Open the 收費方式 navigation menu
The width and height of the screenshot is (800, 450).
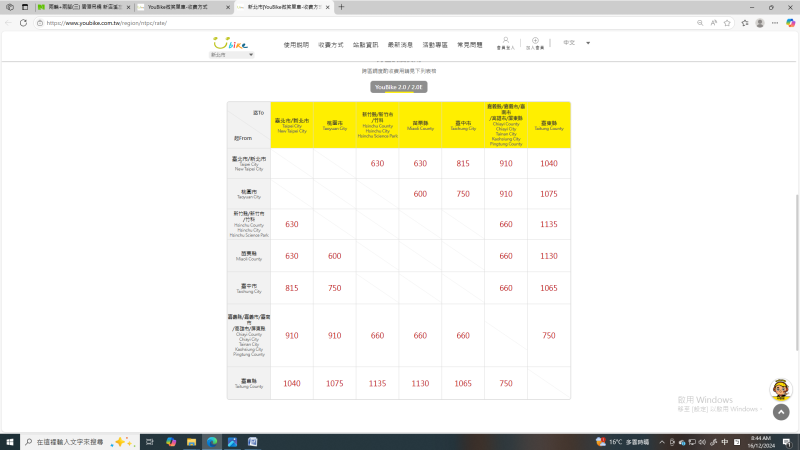(331, 45)
